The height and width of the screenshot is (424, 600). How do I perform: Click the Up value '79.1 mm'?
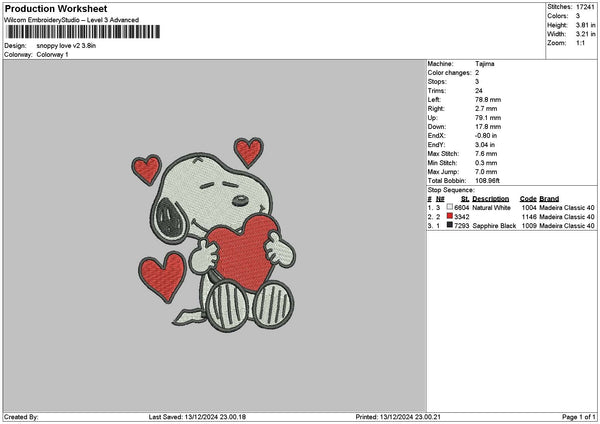point(488,118)
